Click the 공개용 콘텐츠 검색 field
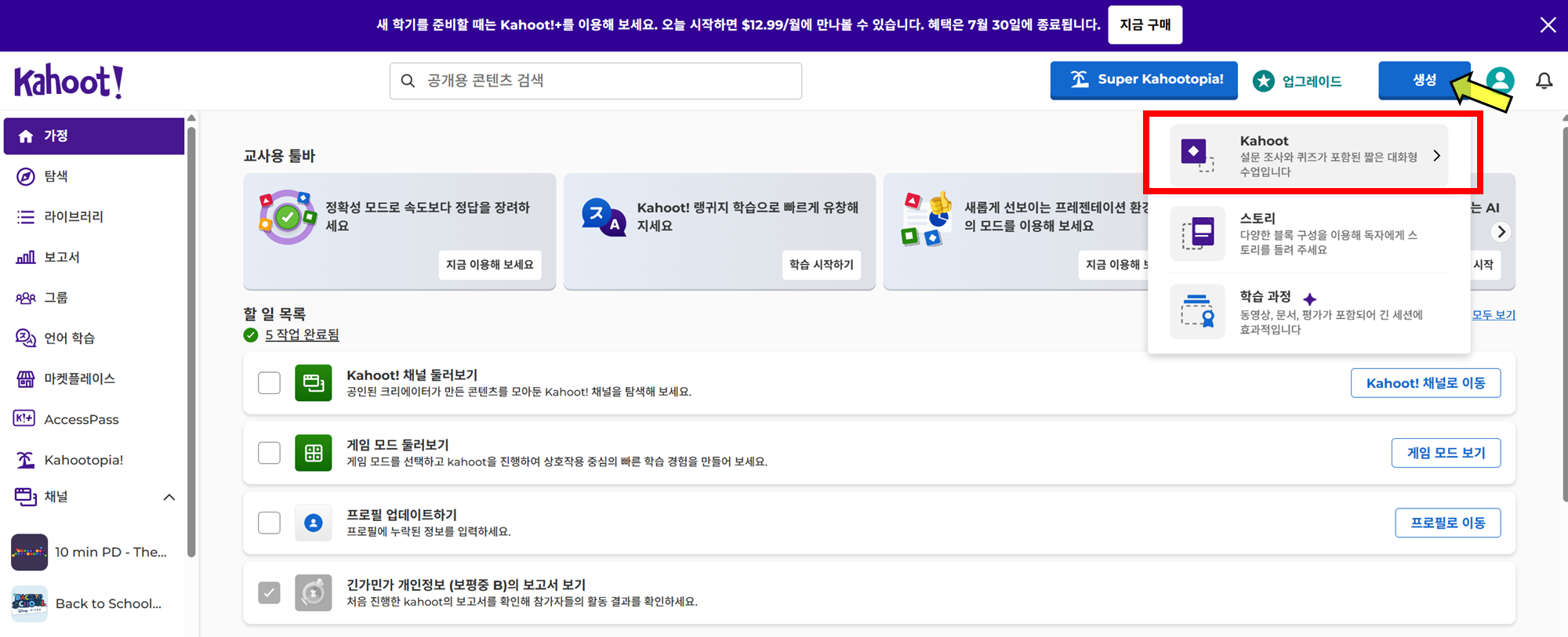 coord(595,81)
